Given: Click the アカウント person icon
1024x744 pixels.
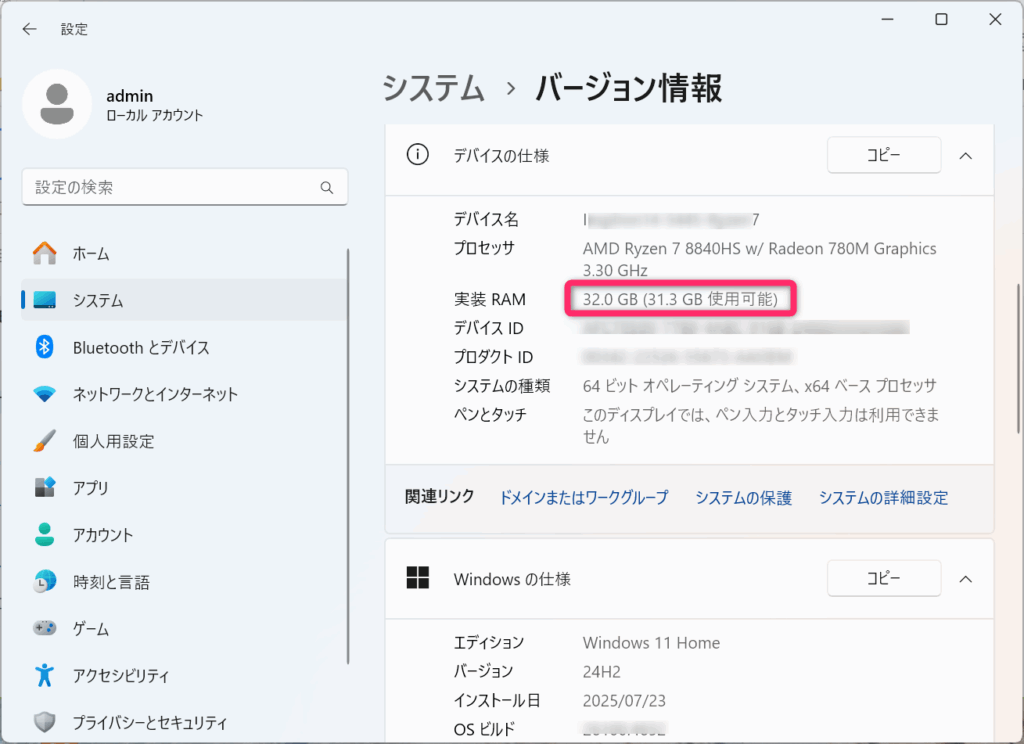Looking at the screenshot, I should [x=44, y=534].
